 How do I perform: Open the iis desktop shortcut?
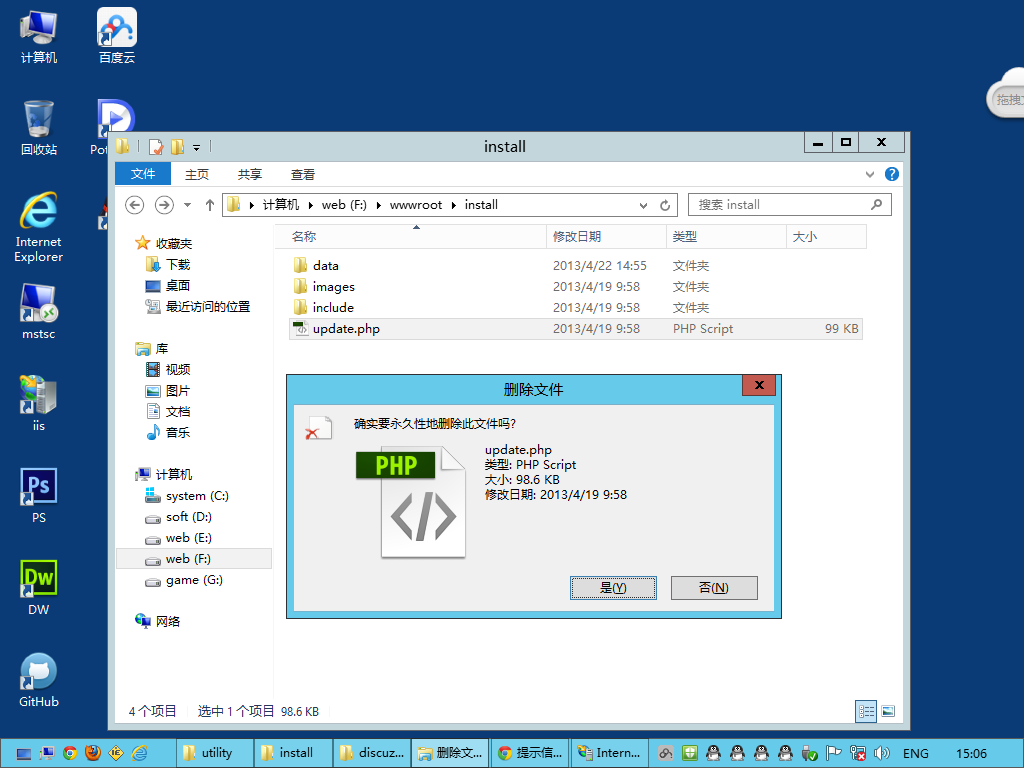click(x=39, y=404)
